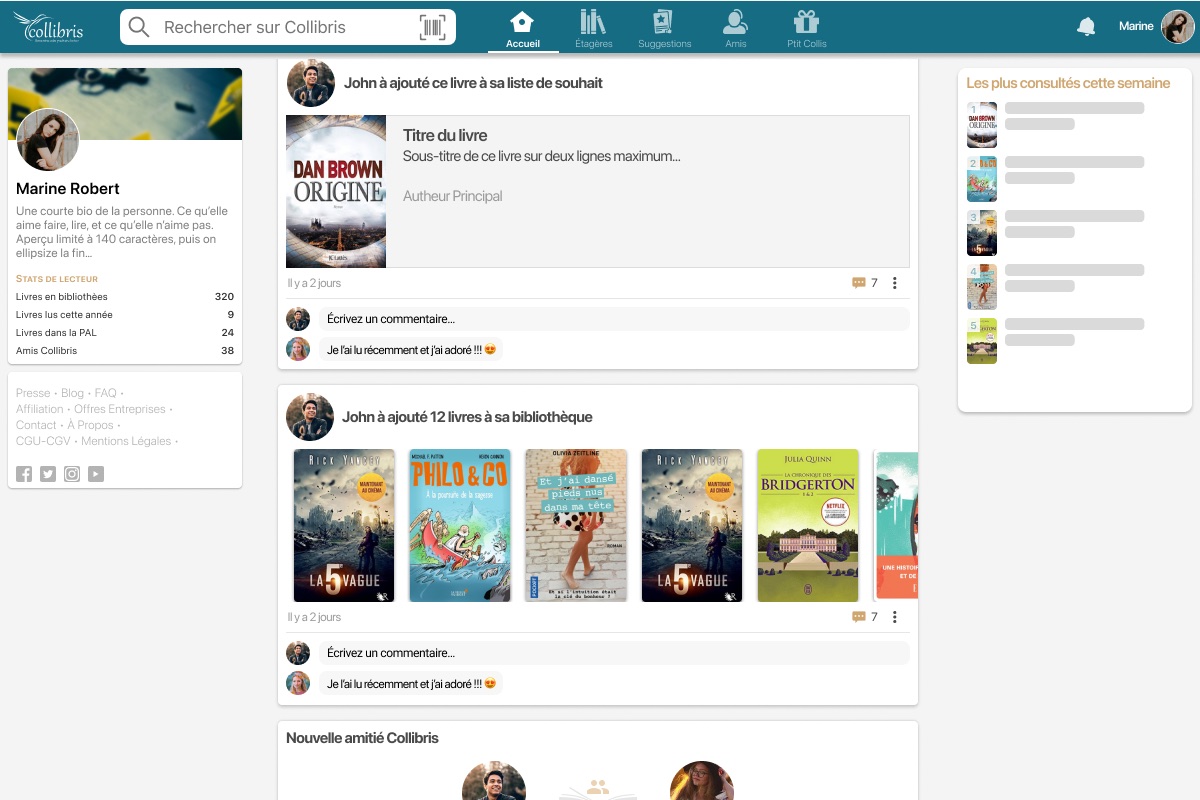Screen dimensions: 1200x800
Task: Open the À Propos link
Action: click(90, 425)
